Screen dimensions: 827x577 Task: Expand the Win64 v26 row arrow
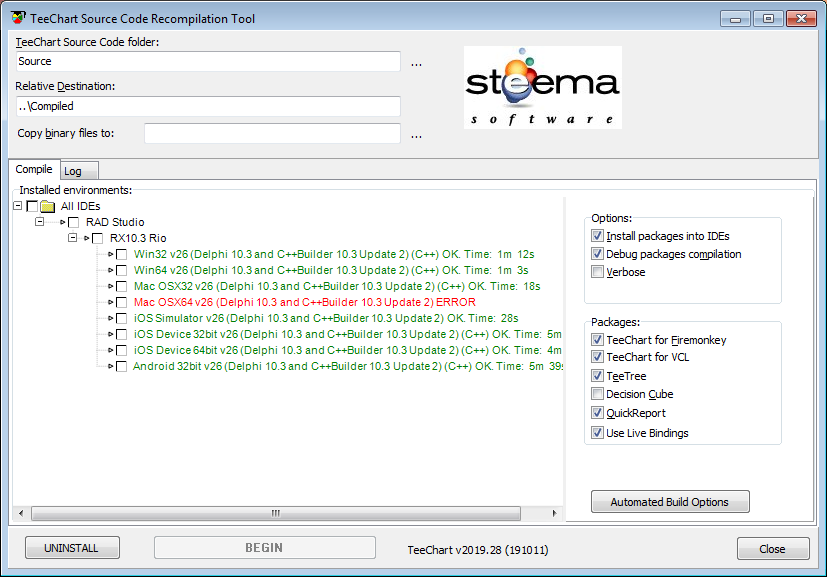[x=110, y=270]
